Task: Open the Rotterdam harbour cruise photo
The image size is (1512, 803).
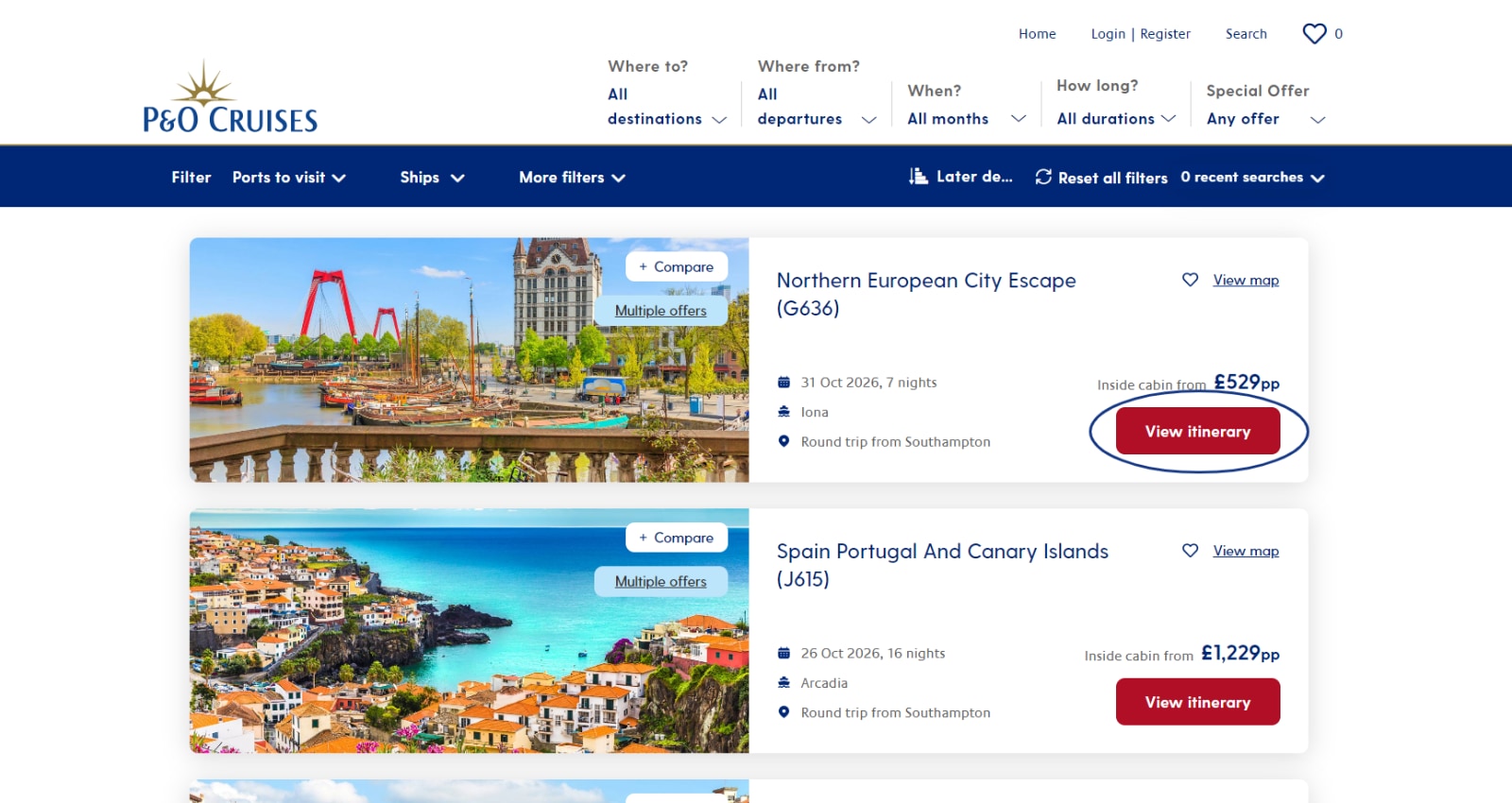Action: [x=469, y=360]
